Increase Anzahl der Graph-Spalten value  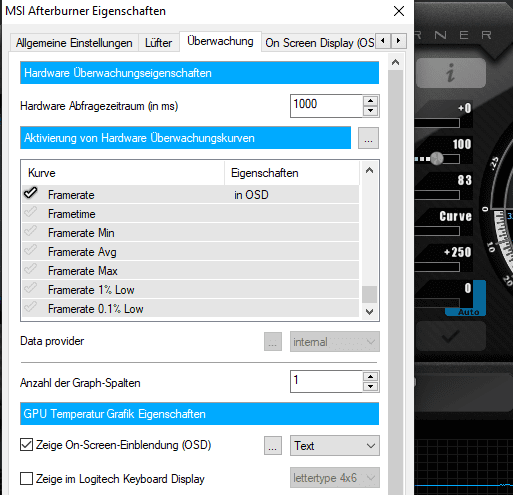(370, 376)
